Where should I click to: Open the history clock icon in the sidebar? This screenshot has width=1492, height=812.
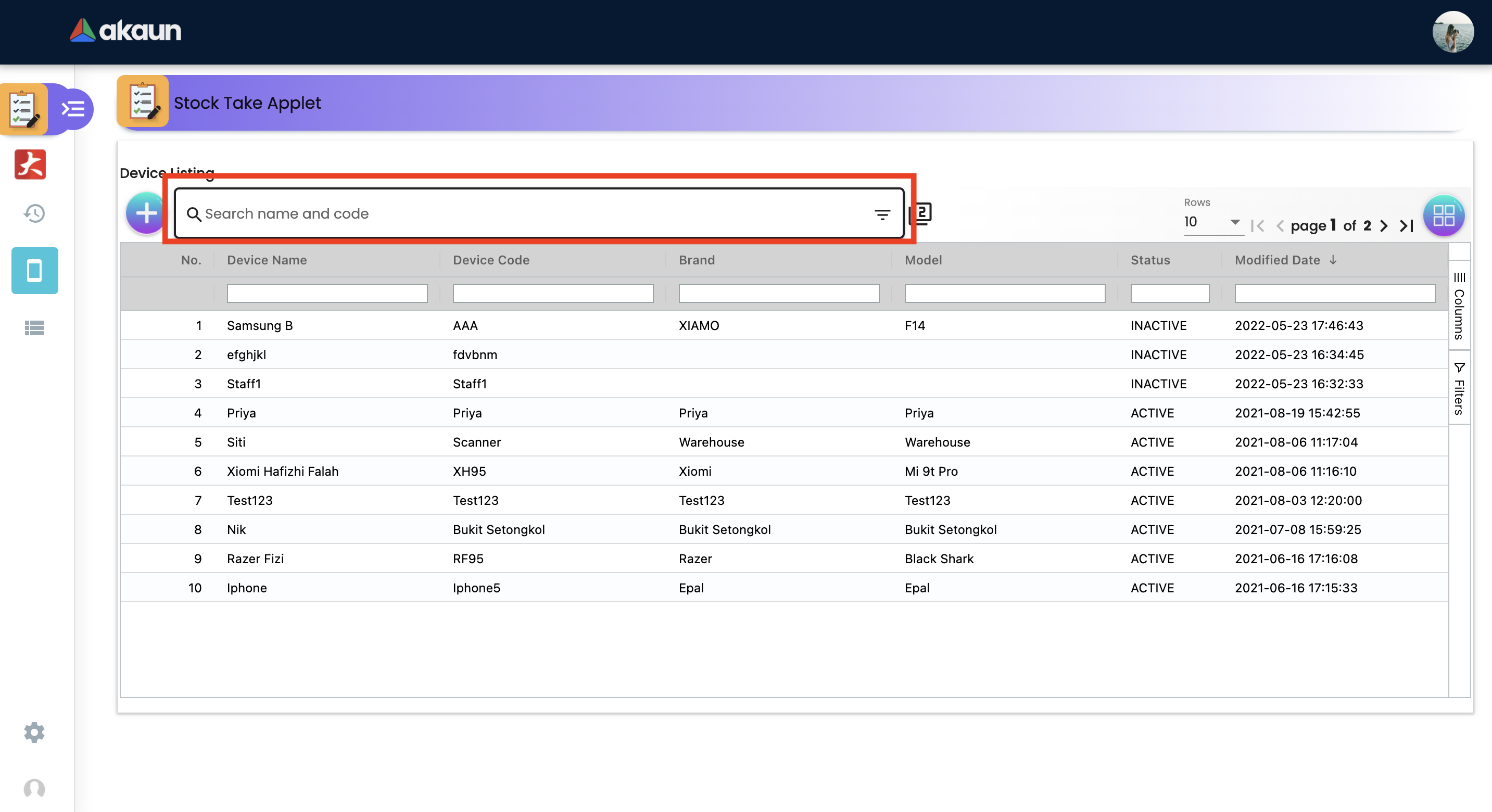tap(34, 214)
